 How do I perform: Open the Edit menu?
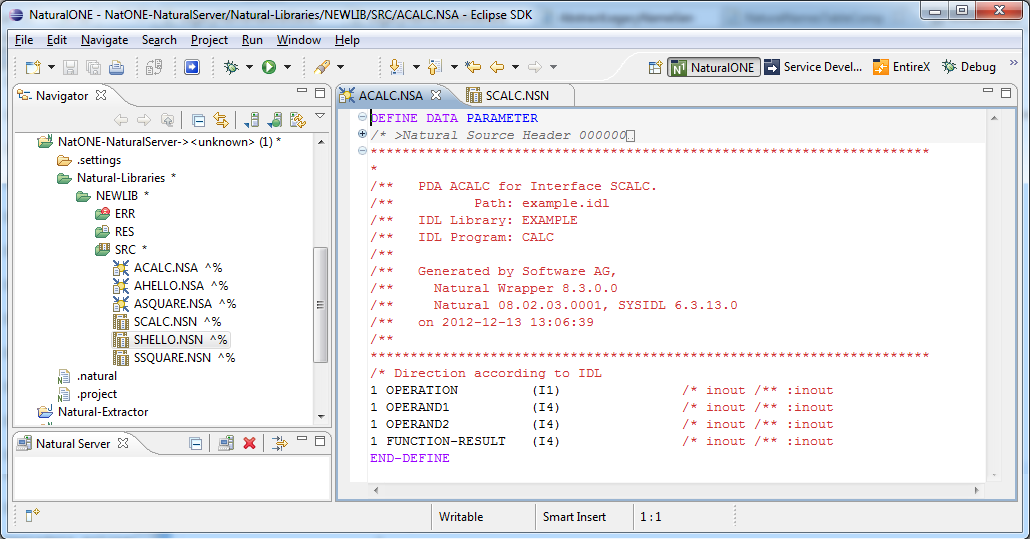(x=56, y=40)
